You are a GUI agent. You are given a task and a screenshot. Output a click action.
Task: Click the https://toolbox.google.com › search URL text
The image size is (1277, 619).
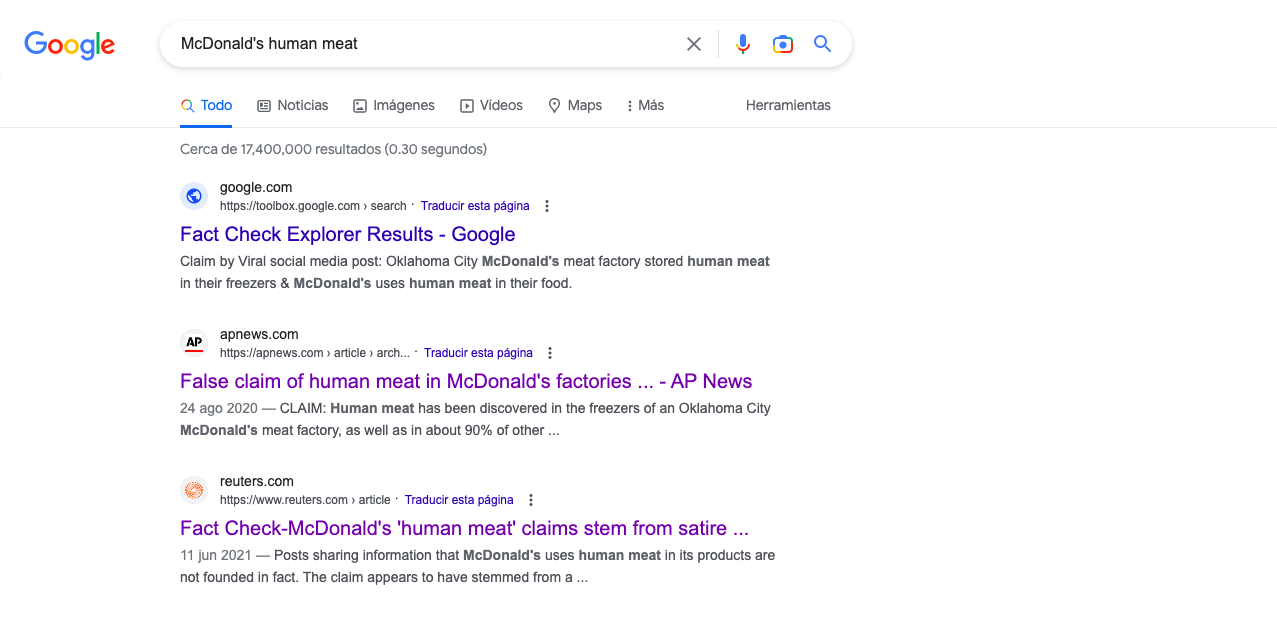click(313, 206)
